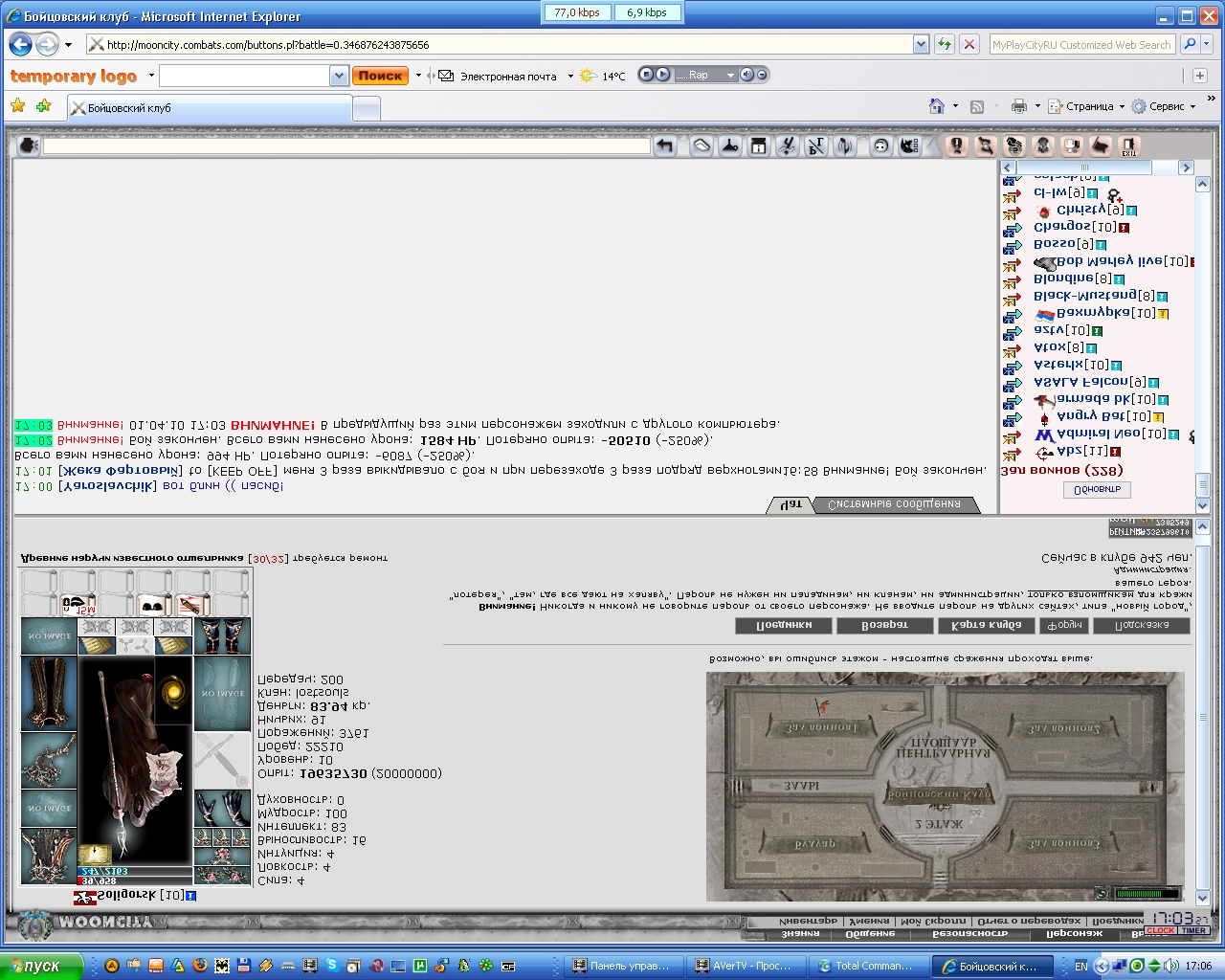Click the green progress bar below the map
The height and width of the screenshot is (980, 1225).
tap(1147, 894)
